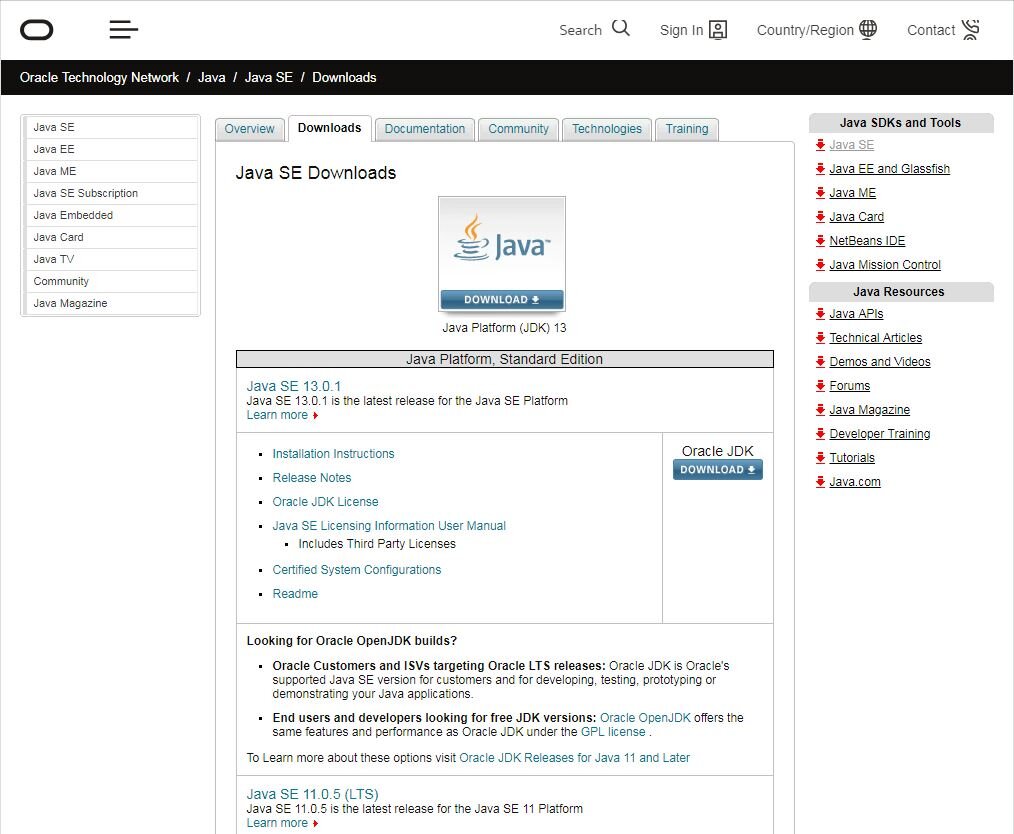Select the Downloads tab
1014x834 pixels.
[x=329, y=128]
